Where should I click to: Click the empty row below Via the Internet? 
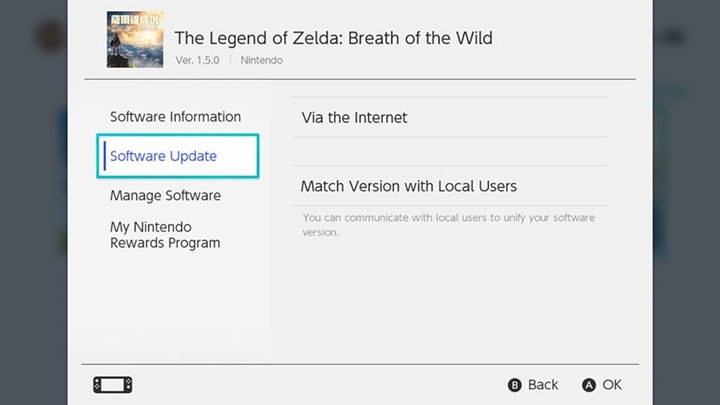(450, 151)
